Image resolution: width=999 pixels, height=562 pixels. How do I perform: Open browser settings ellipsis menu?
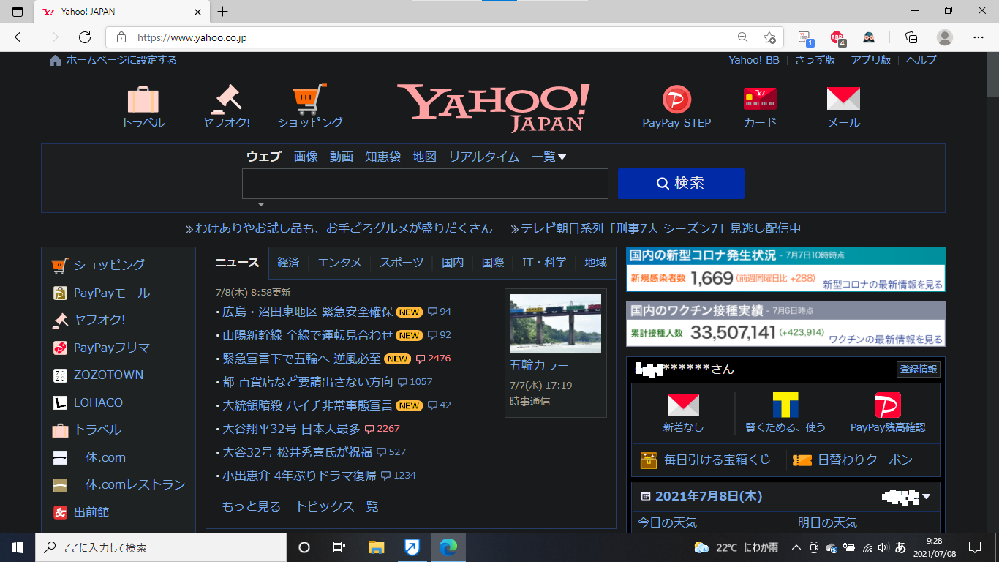tap(979, 38)
